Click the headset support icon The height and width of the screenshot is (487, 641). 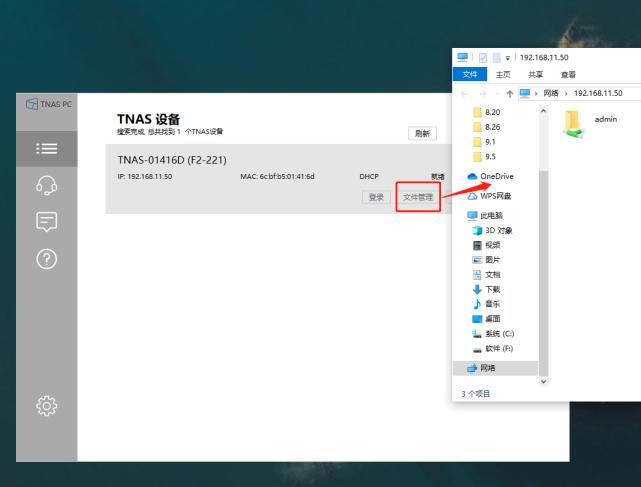[46, 185]
